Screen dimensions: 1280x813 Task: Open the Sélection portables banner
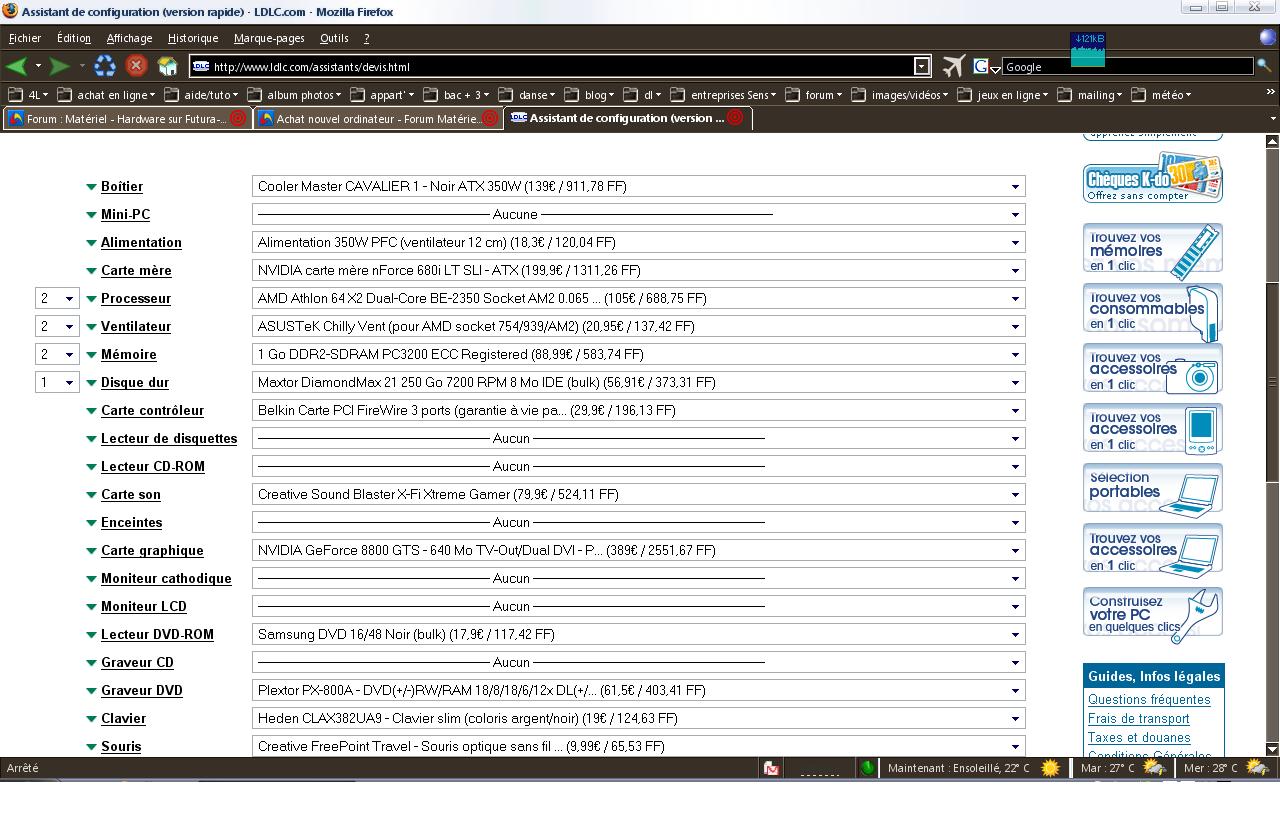(x=1153, y=489)
